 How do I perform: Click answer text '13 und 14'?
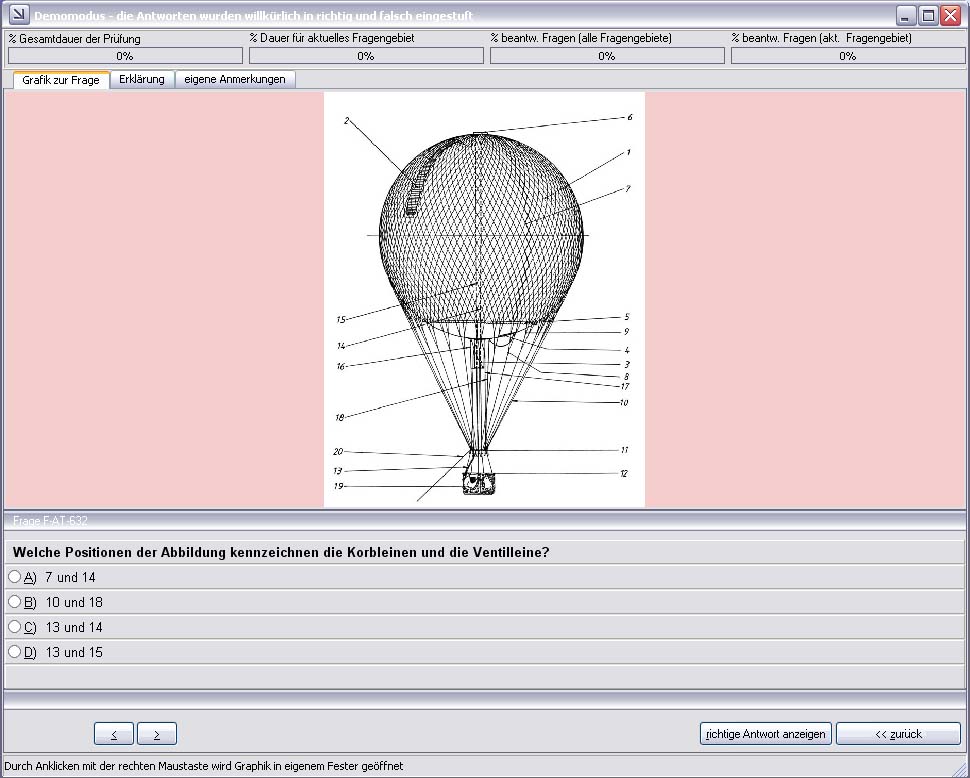tap(74, 627)
